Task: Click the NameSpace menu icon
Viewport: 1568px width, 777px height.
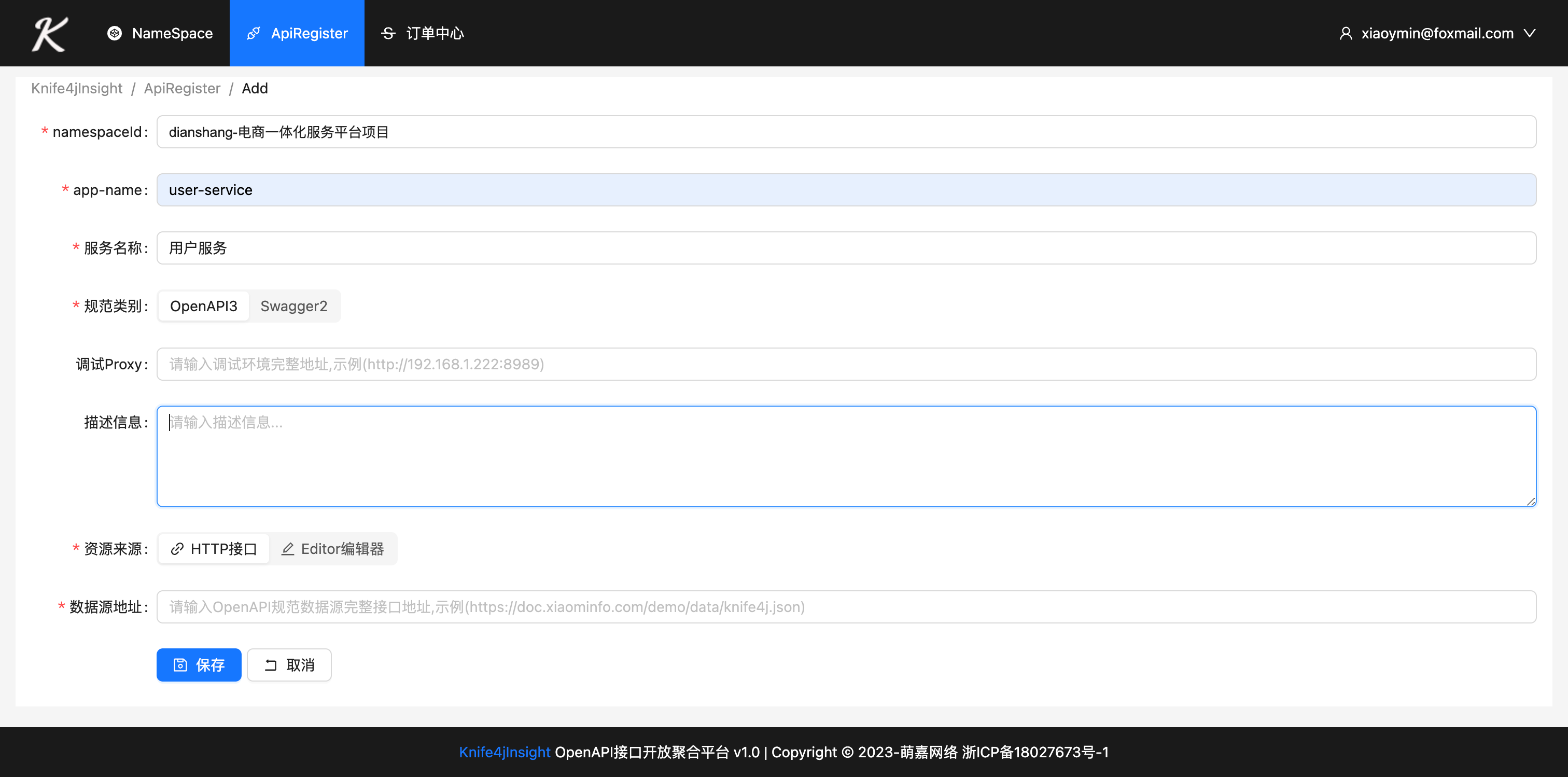Action: pos(115,33)
